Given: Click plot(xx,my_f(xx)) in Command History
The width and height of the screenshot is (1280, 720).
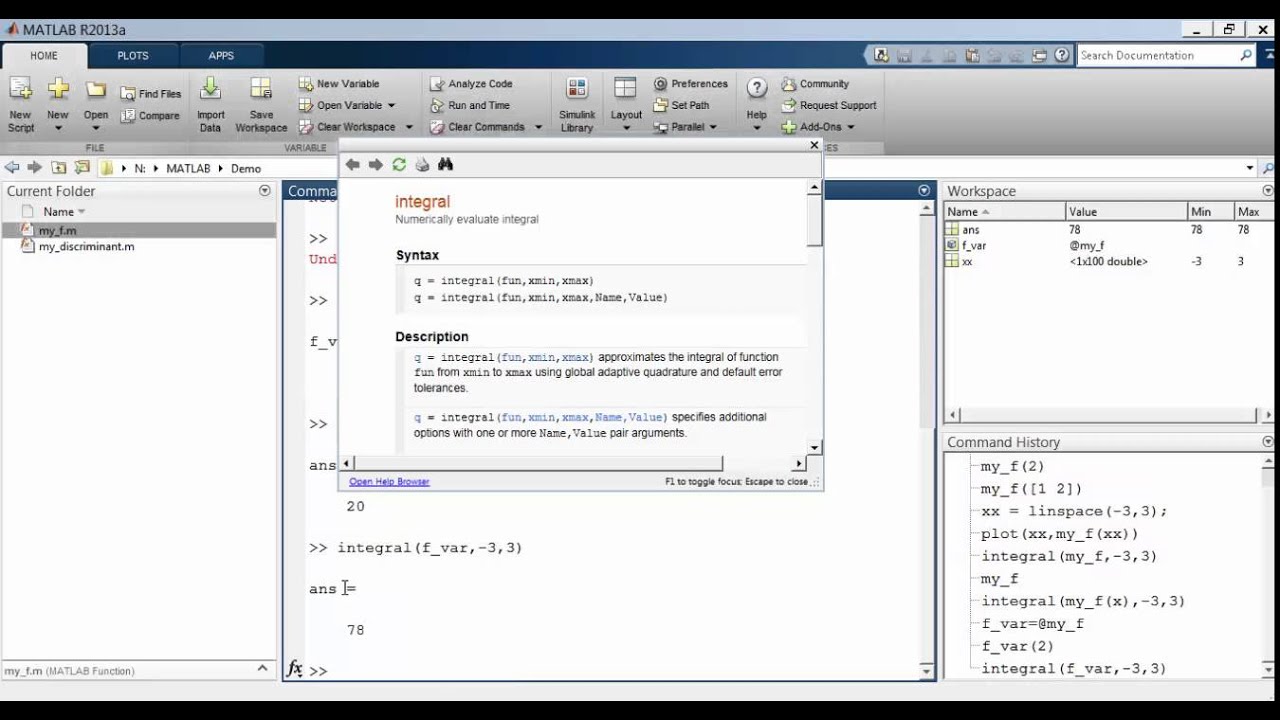Looking at the screenshot, I should click(1059, 533).
